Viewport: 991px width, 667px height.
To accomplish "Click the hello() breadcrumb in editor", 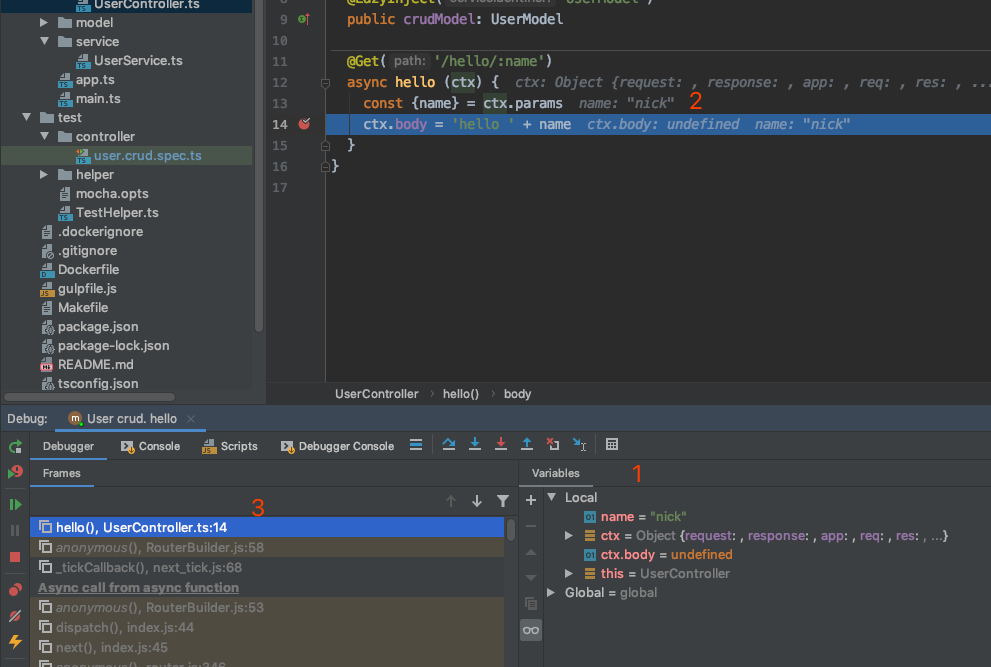I will pyautogui.click(x=461, y=394).
